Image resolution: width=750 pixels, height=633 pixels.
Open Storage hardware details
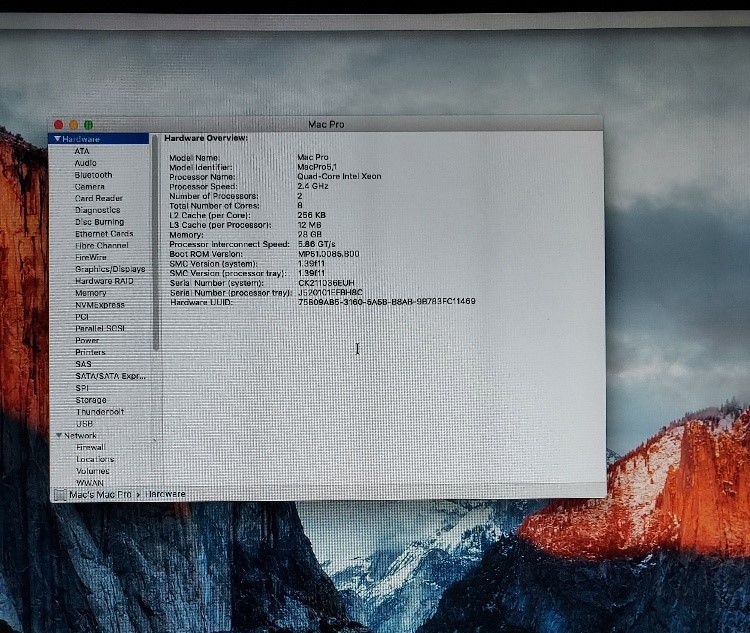click(x=91, y=400)
